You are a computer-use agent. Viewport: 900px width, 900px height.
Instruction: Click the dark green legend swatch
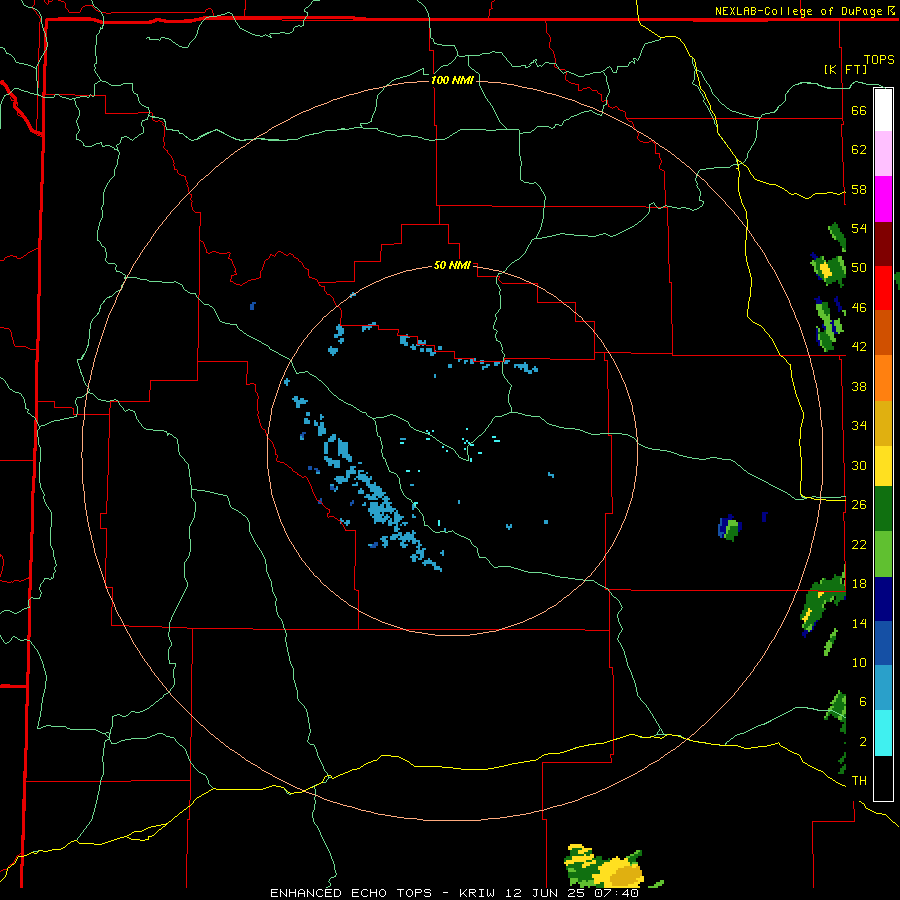(883, 509)
